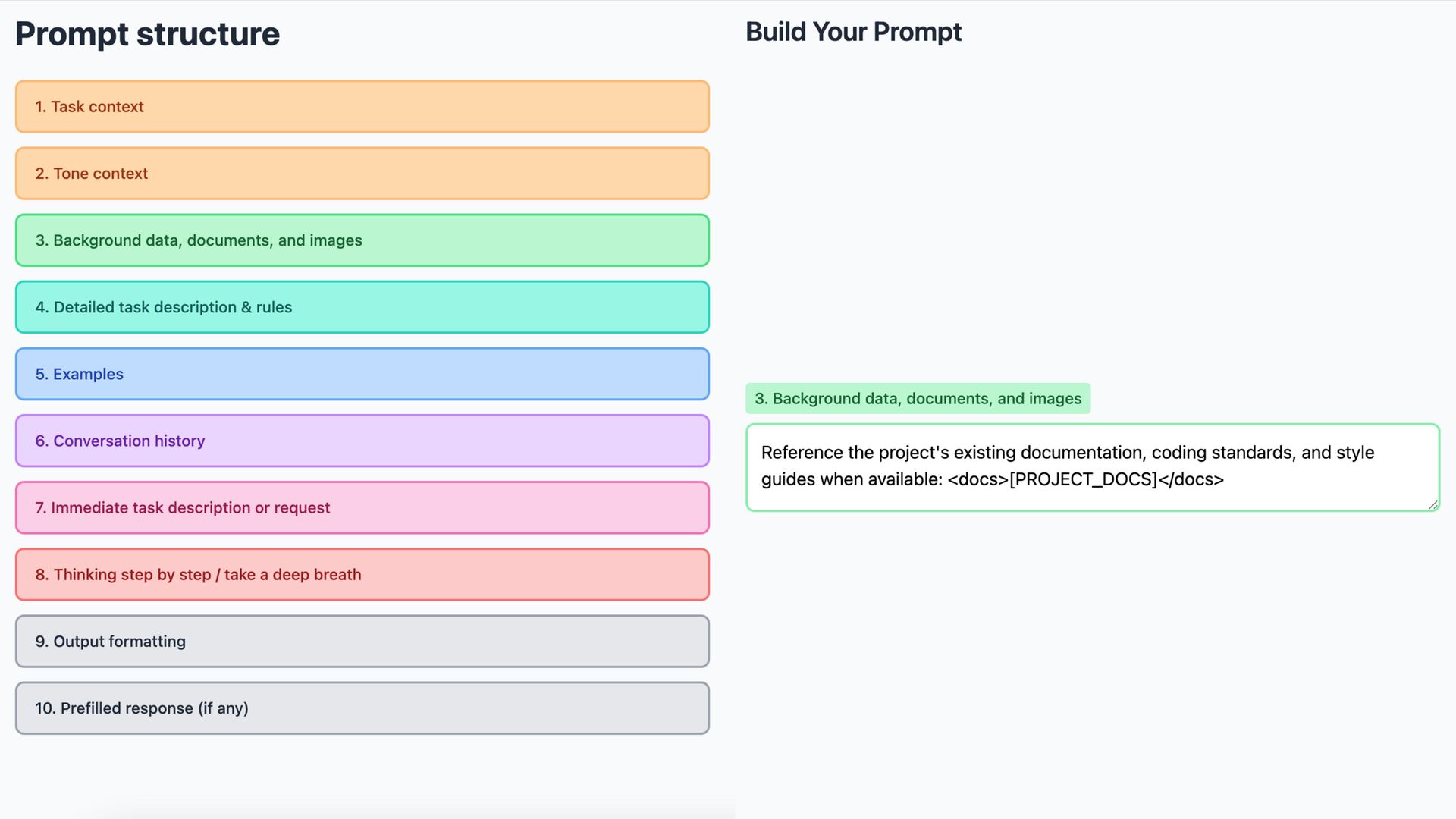Click Immediate task description or request block
This screenshot has height=819, width=1456.
362,507
